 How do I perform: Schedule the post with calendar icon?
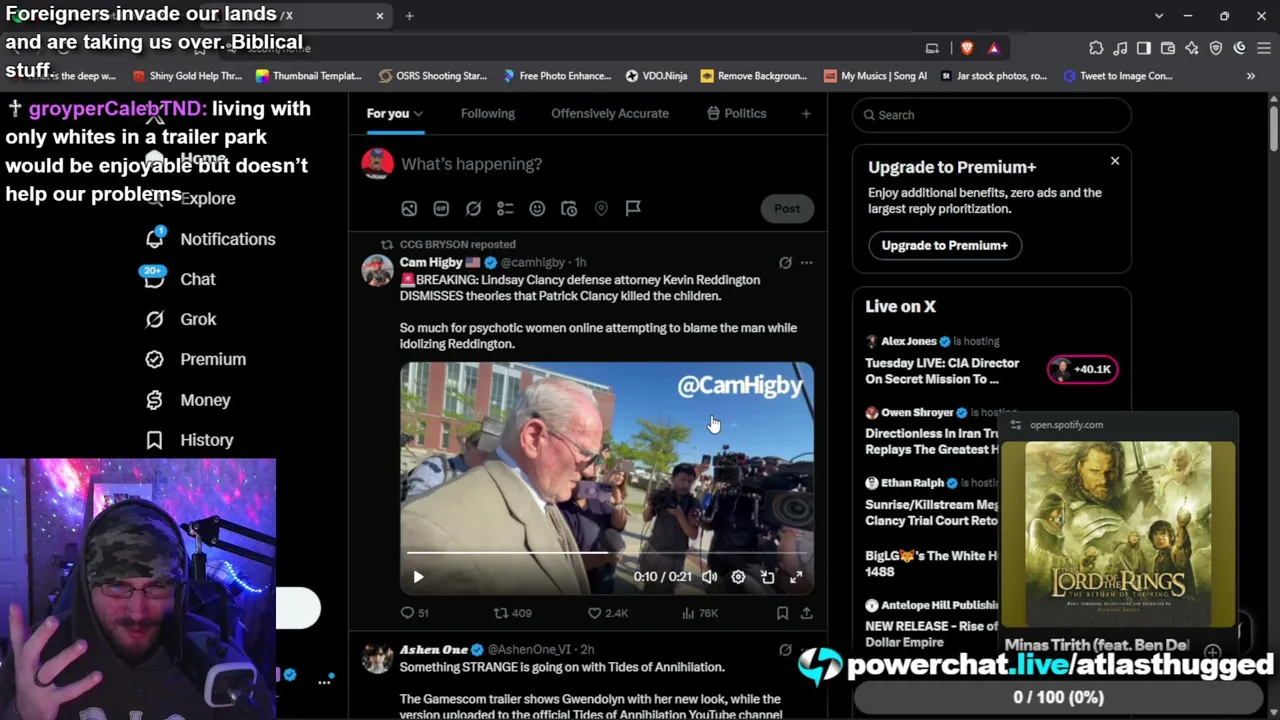pos(569,208)
